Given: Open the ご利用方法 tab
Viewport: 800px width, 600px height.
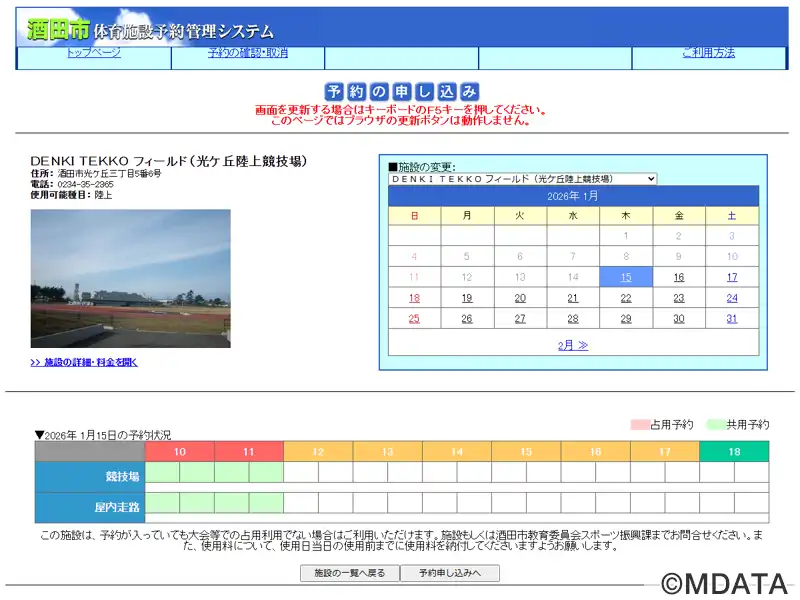Looking at the screenshot, I should pyautogui.click(x=708, y=53).
